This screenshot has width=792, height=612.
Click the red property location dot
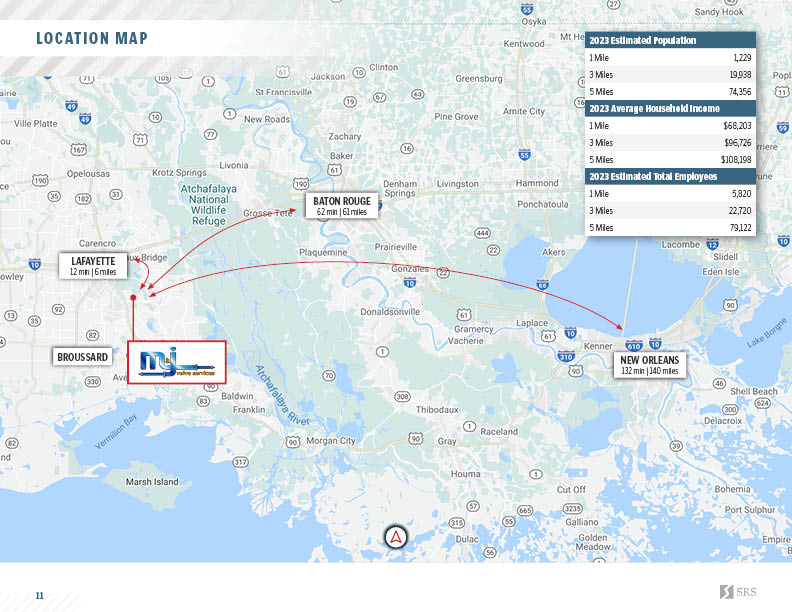133,297
